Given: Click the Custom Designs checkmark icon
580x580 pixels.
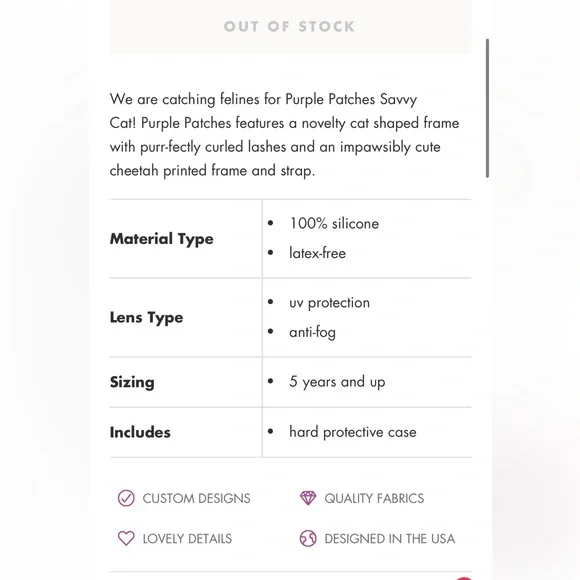Looking at the screenshot, I should point(126,498).
